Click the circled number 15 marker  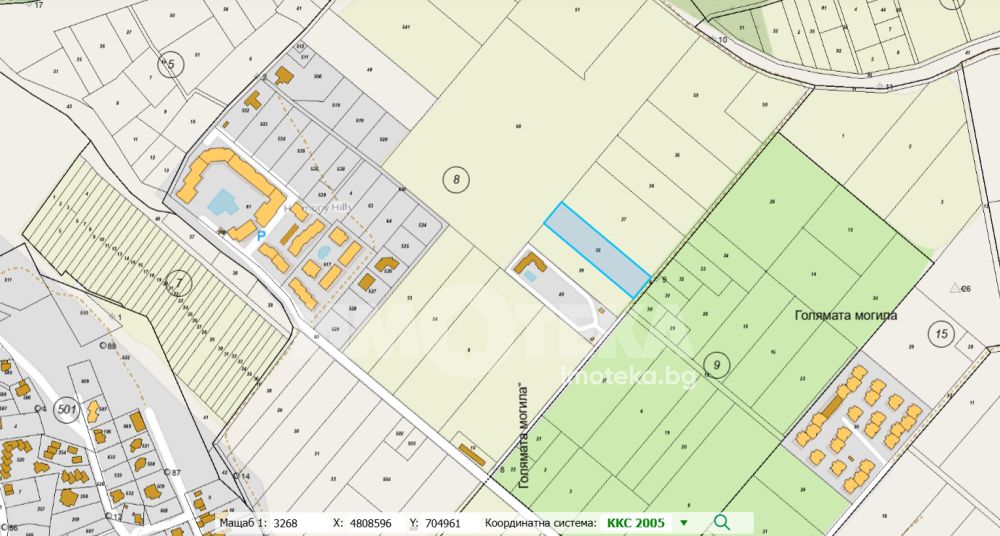[940, 333]
